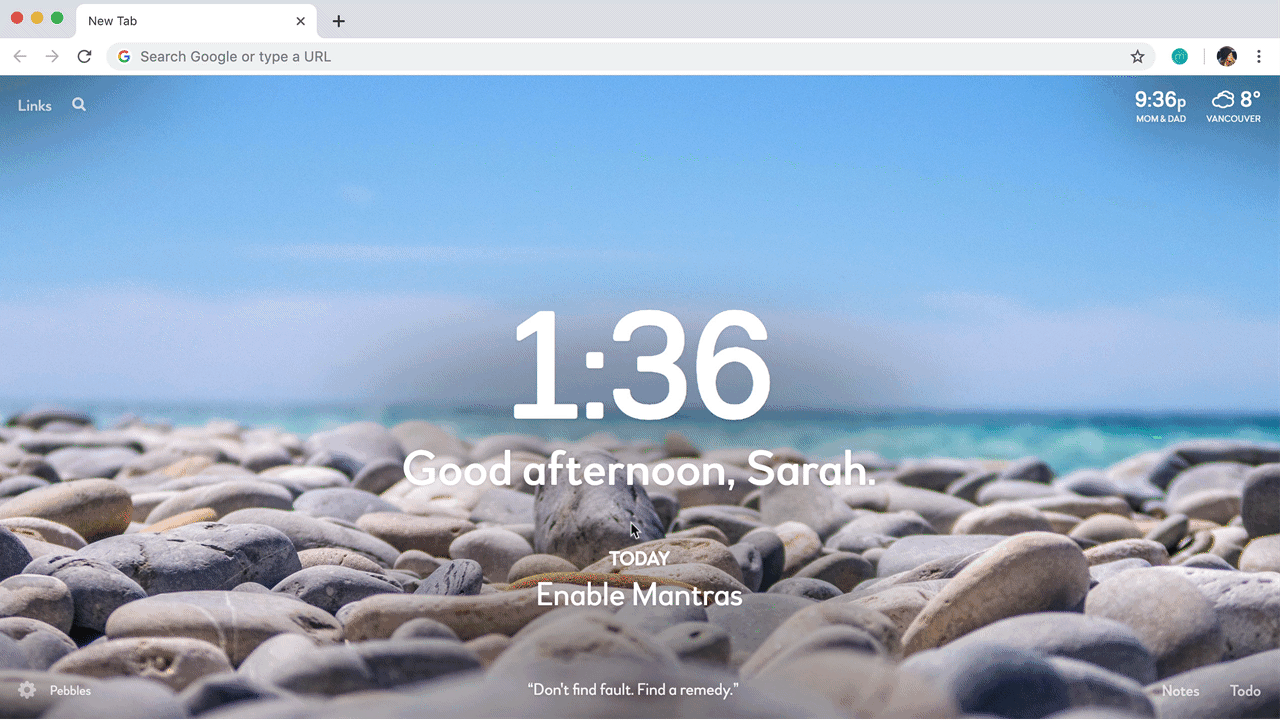Click the Mom & Dad world clock

pos(1161,106)
